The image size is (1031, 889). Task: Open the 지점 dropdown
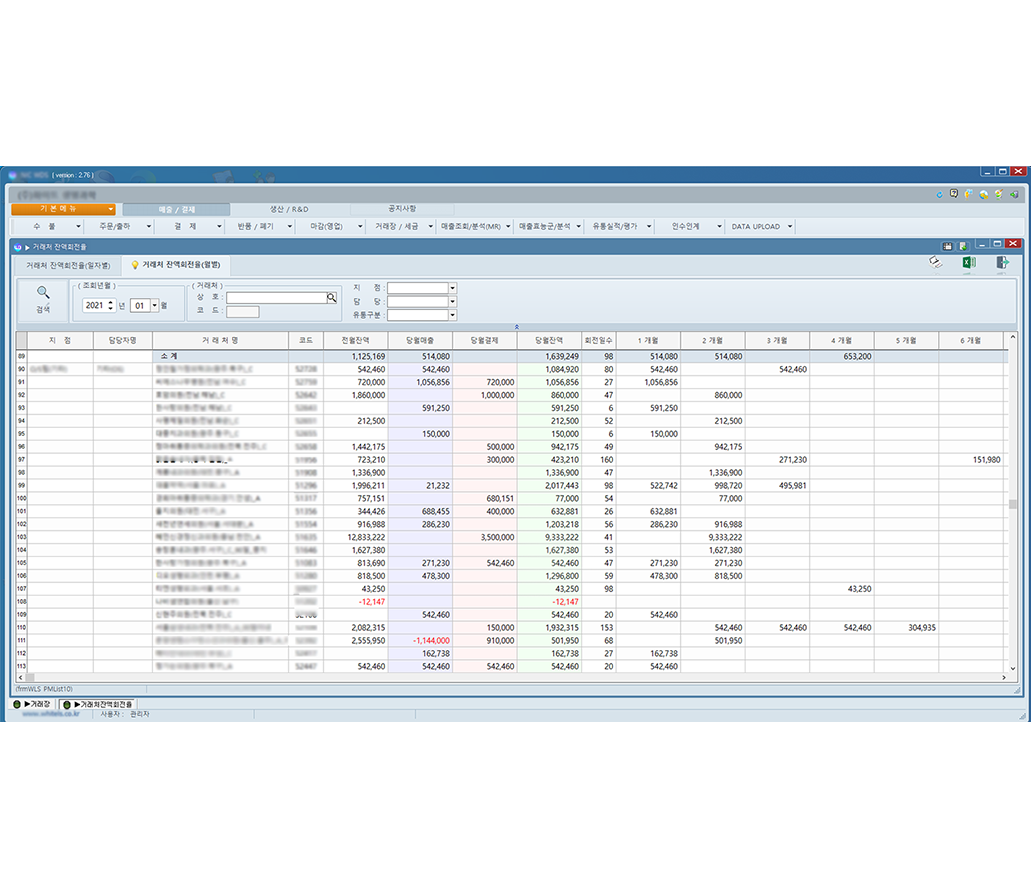tap(452, 288)
